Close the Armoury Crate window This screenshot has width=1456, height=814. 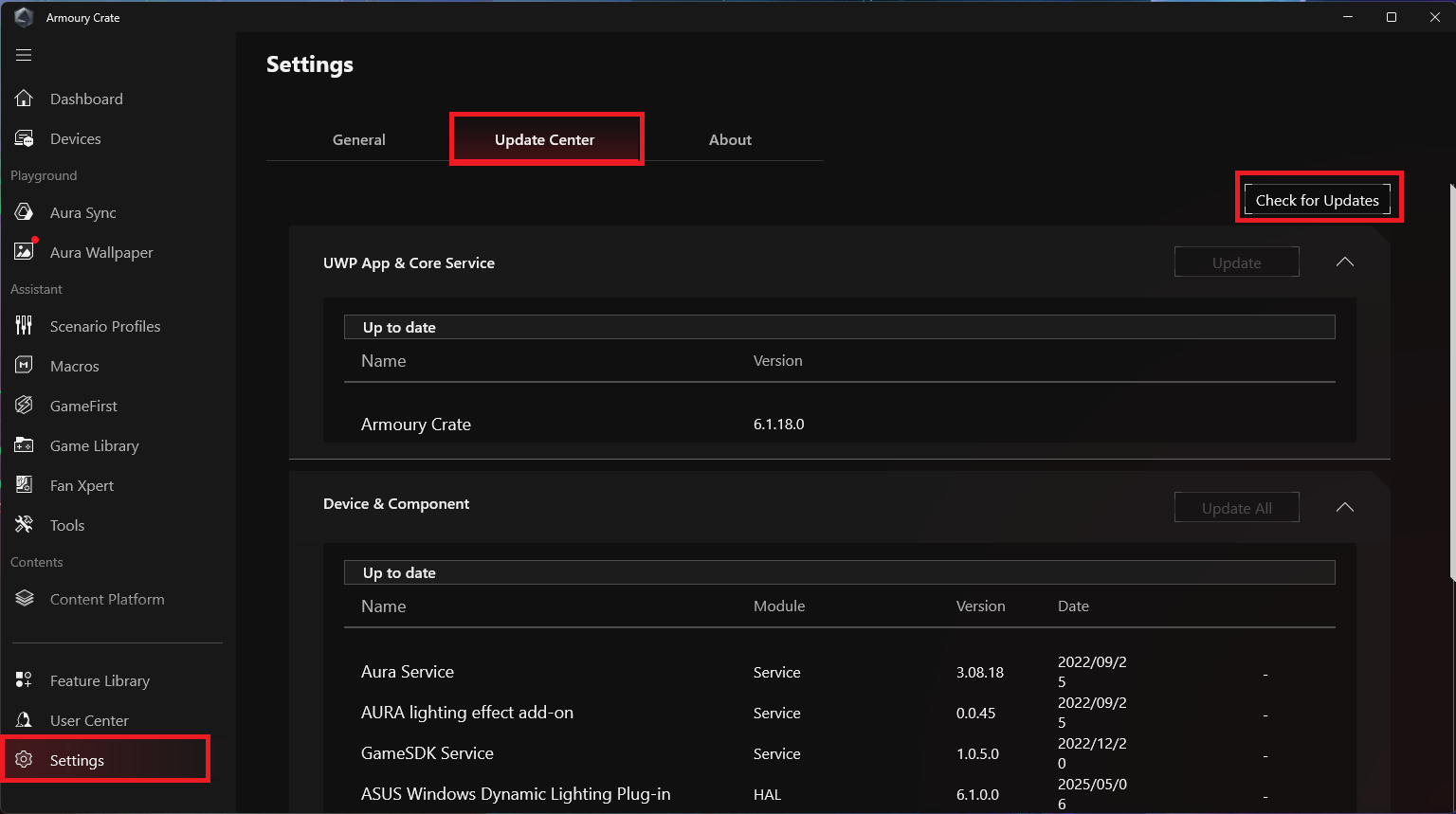pos(1434,17)
